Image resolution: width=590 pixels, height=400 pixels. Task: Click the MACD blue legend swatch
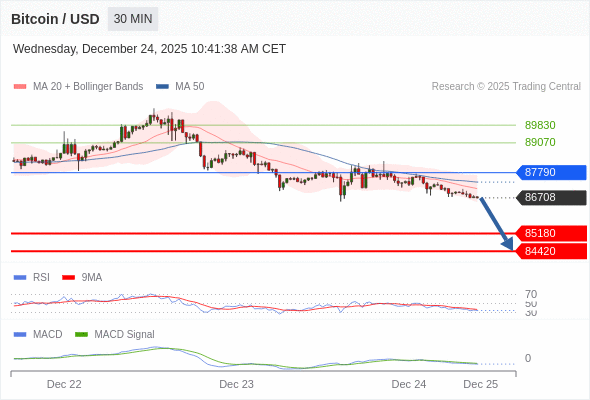(20, 335)
